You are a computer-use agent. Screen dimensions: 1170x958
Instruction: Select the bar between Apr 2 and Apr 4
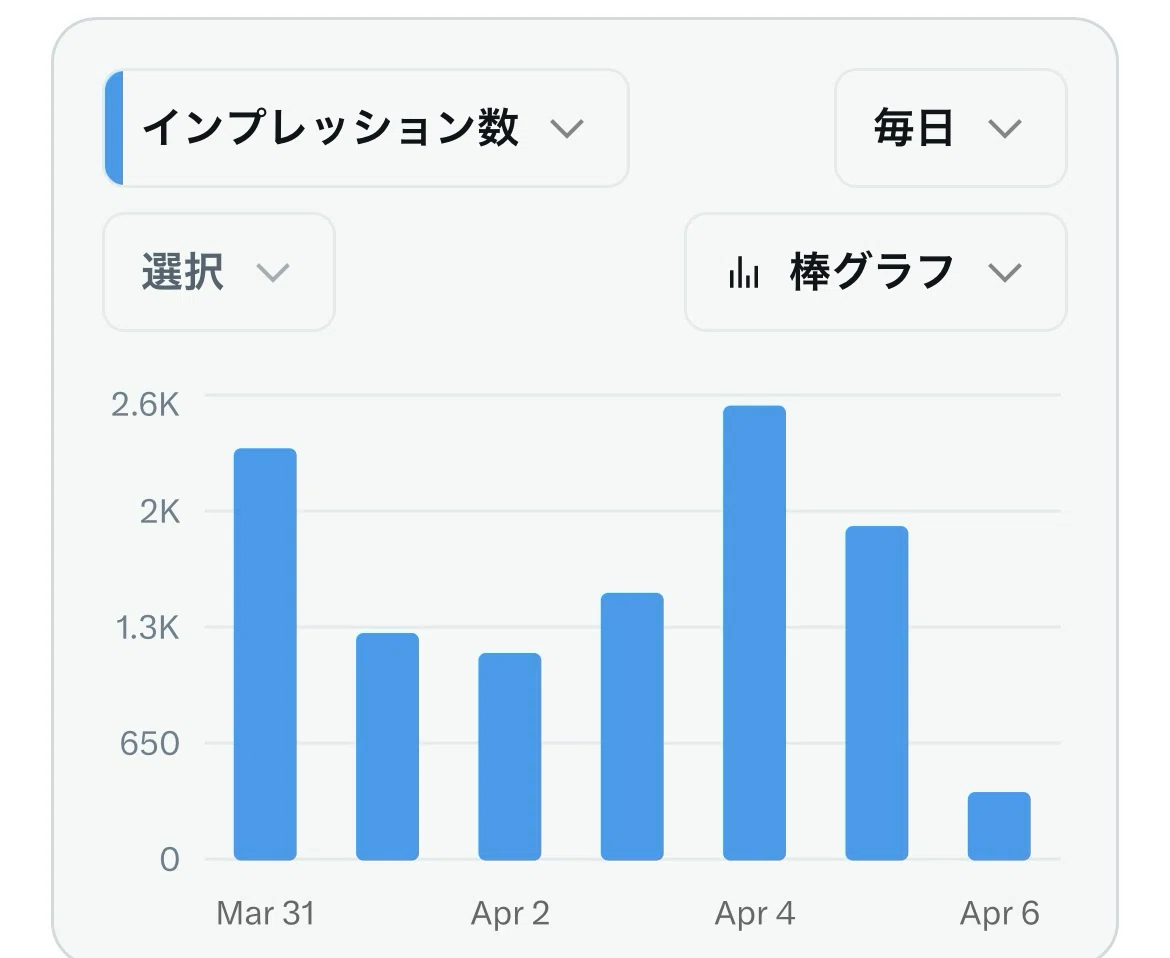[x=632, y=727]
